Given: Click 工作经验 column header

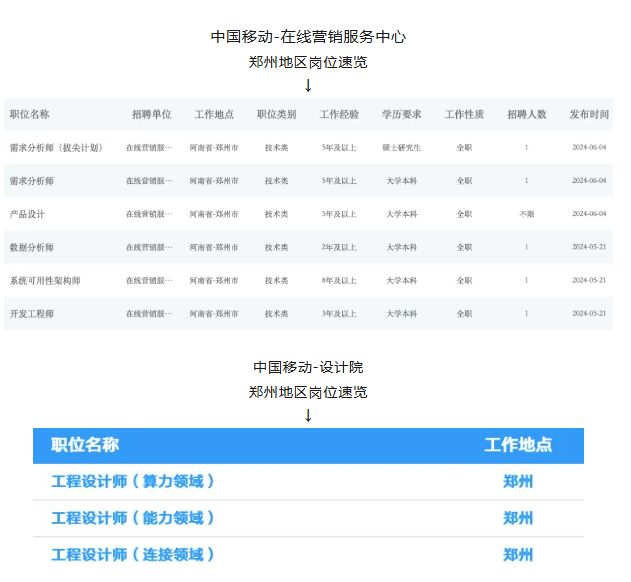Looking at the screenshot, I should tap(339, 115).
